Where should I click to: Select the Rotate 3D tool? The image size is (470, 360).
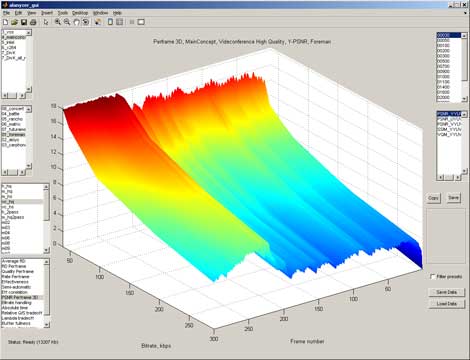tap(86, 22)
